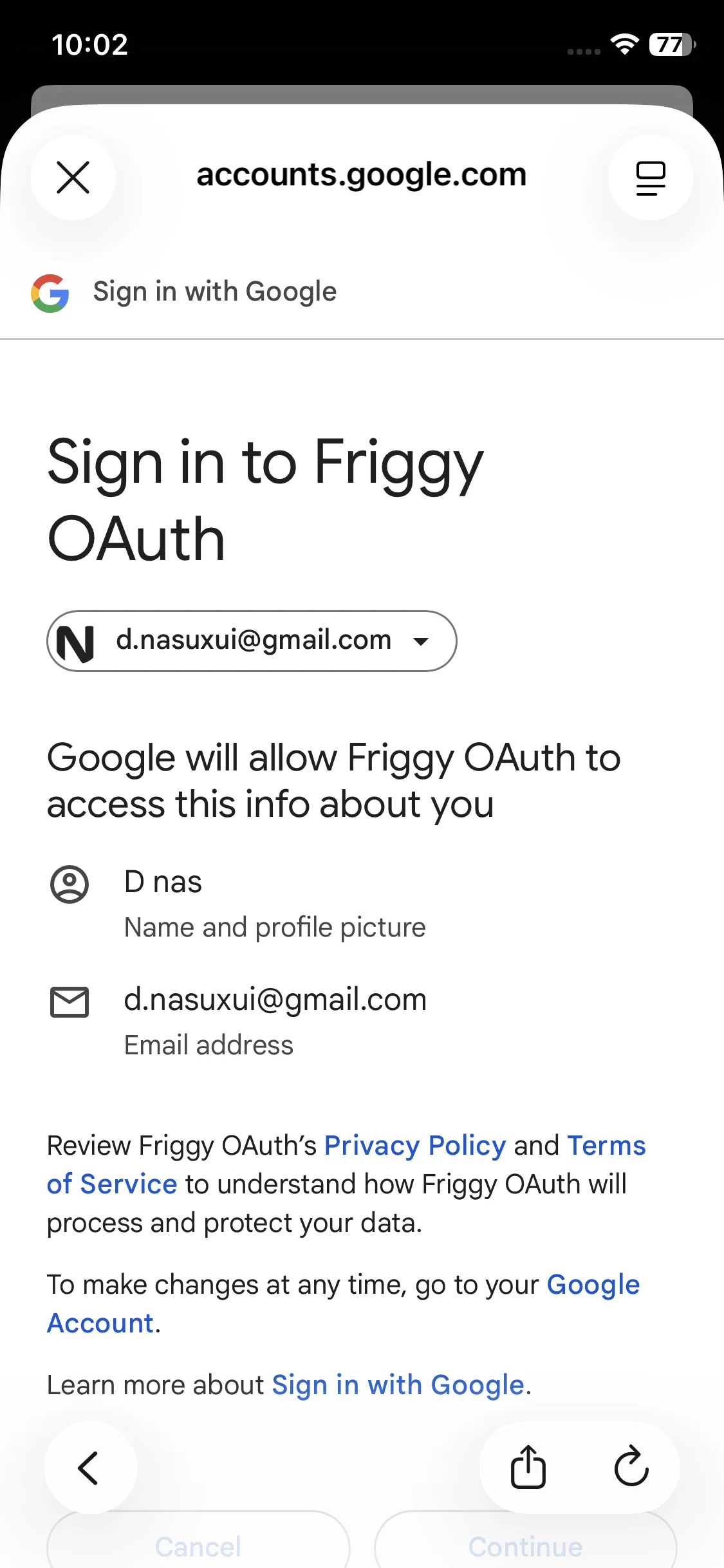Open Sign in with Google help link

[398, 1385]
